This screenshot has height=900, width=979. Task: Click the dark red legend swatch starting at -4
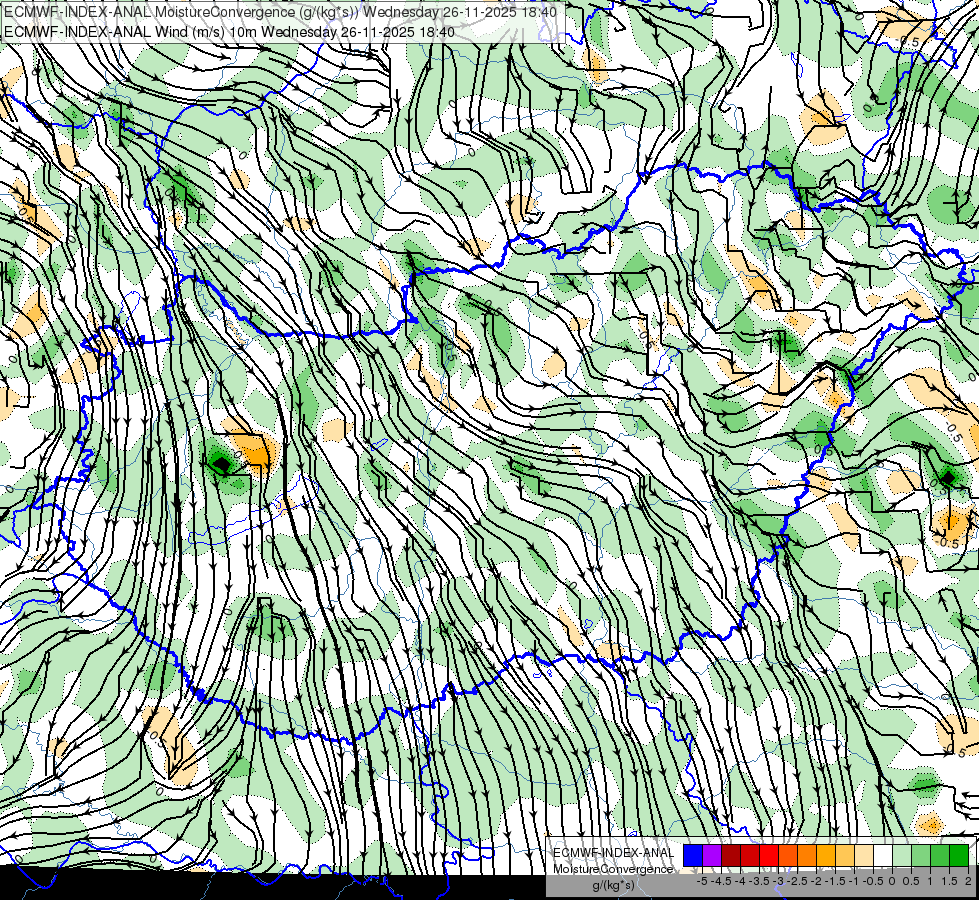click(731, 855)
